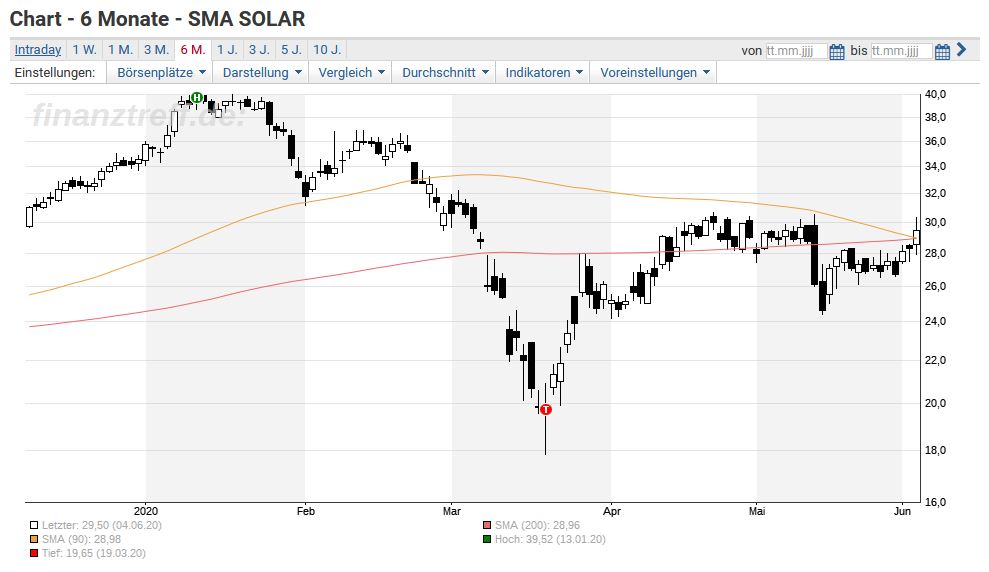Screen dimensions: 989x572
Task: Select the 5 J. time range tab
Action: pyautogui.click(x=291, y=49)
